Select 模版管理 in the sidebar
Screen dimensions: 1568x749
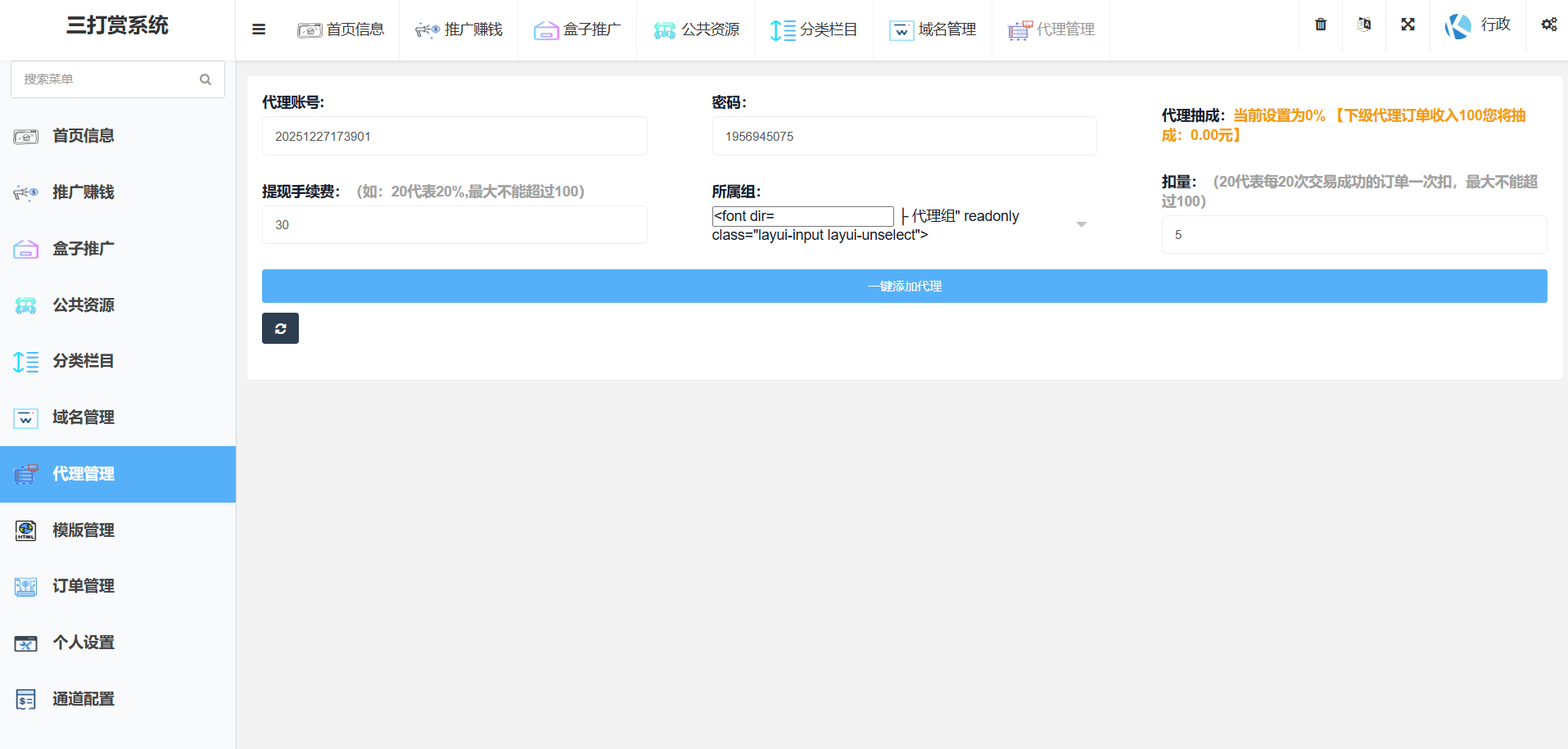point(83,530)
